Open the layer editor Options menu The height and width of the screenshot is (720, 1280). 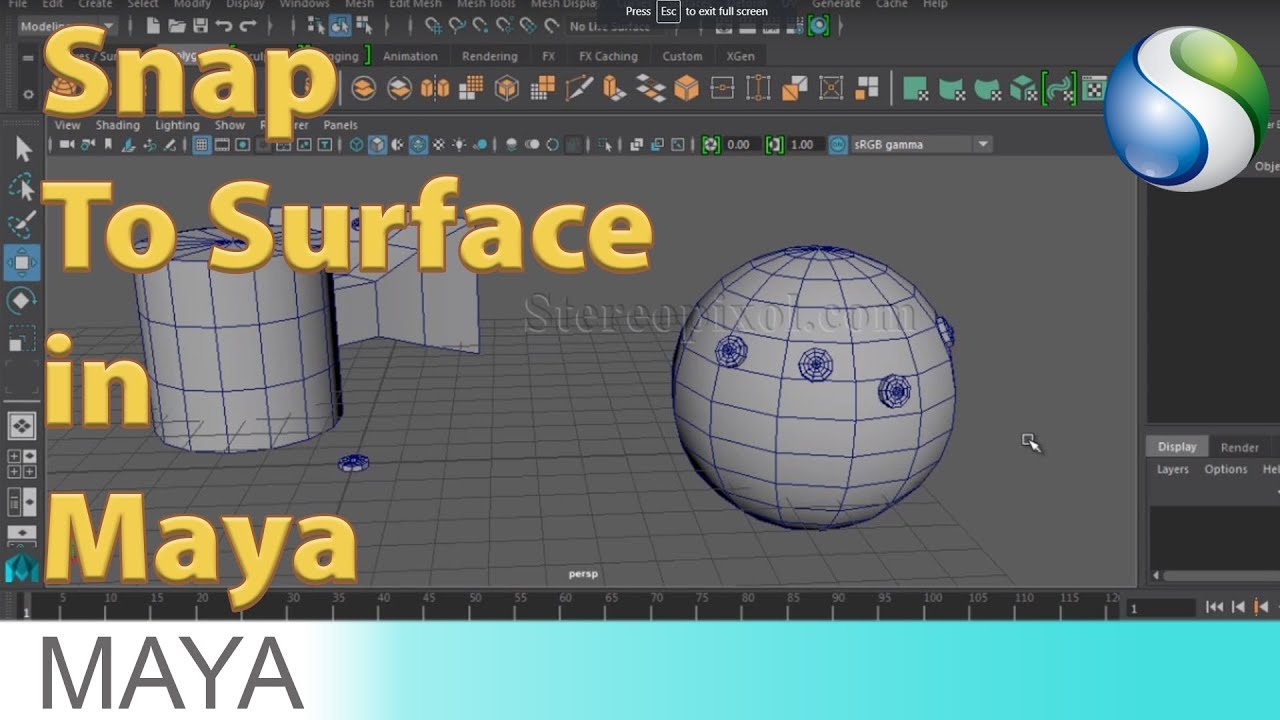pyautogui.click(x=1226, y=469)
